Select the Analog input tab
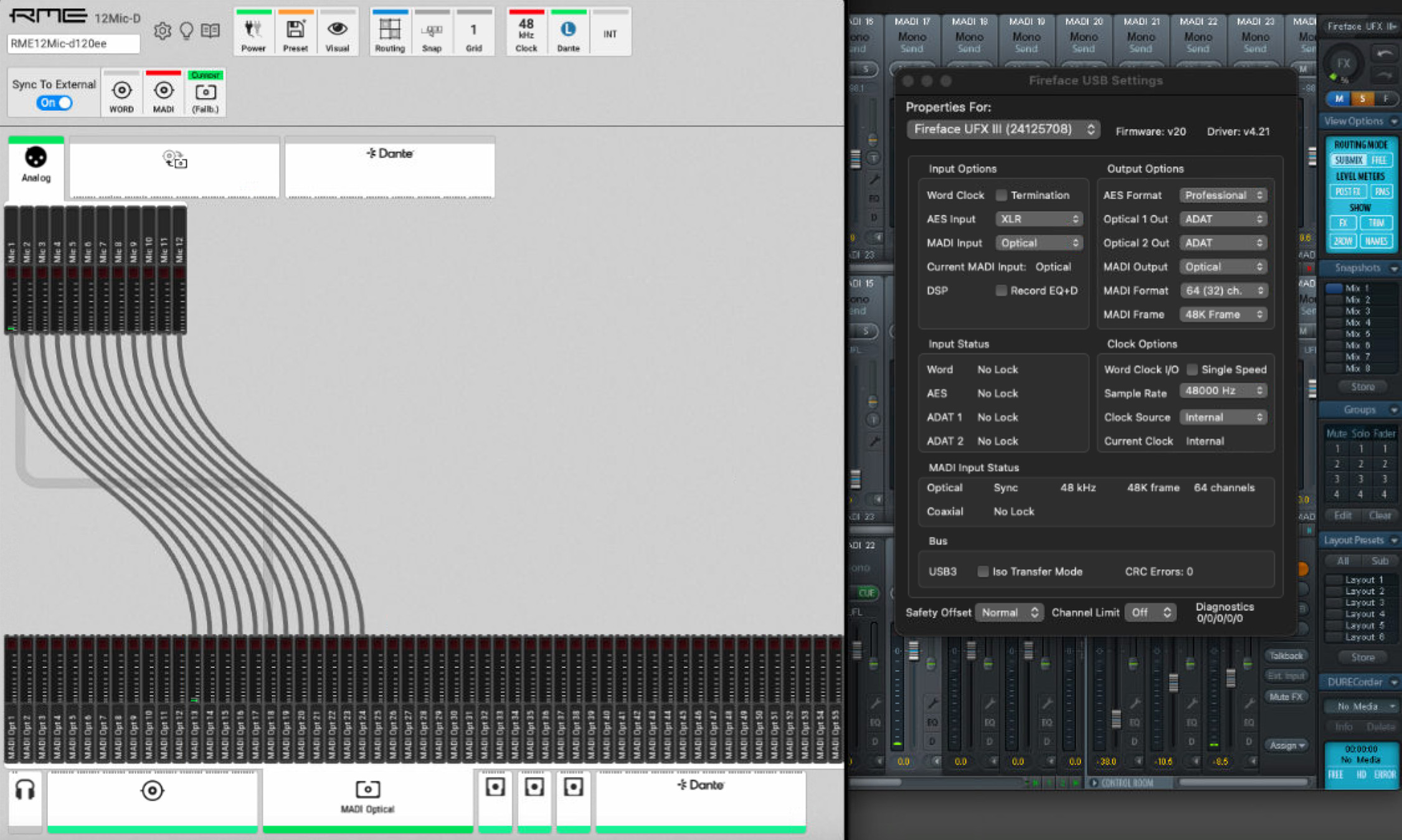 [36, 167]
